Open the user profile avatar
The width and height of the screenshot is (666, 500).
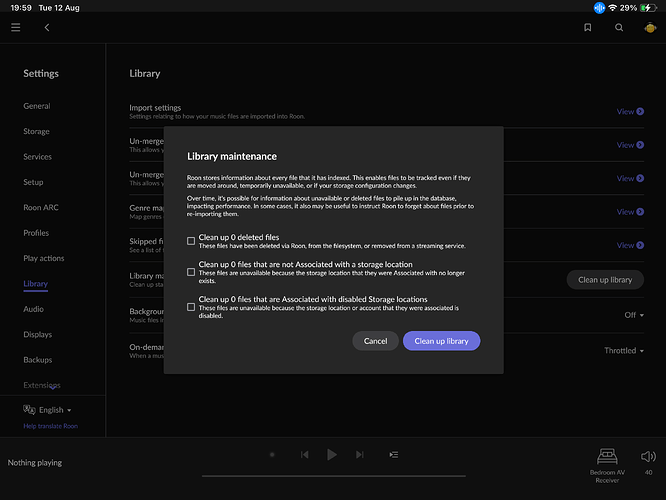pyautogui.click(x=649, y=28)
